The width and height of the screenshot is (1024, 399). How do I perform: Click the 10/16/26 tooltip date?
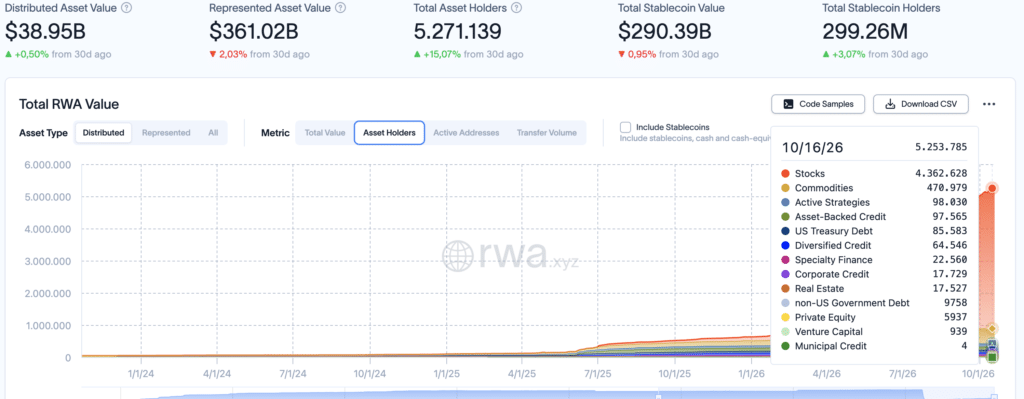812,148
